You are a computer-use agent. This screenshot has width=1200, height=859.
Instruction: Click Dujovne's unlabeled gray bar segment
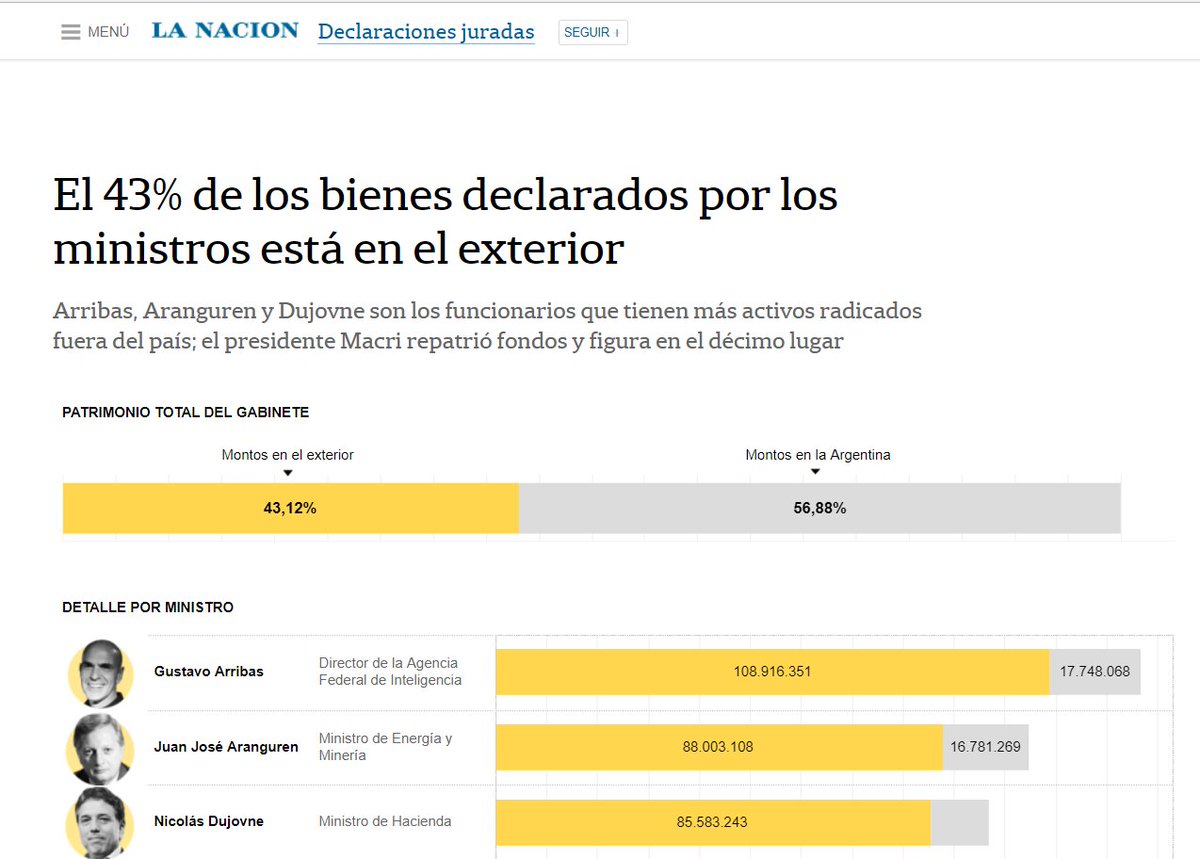tap(960, 822)
